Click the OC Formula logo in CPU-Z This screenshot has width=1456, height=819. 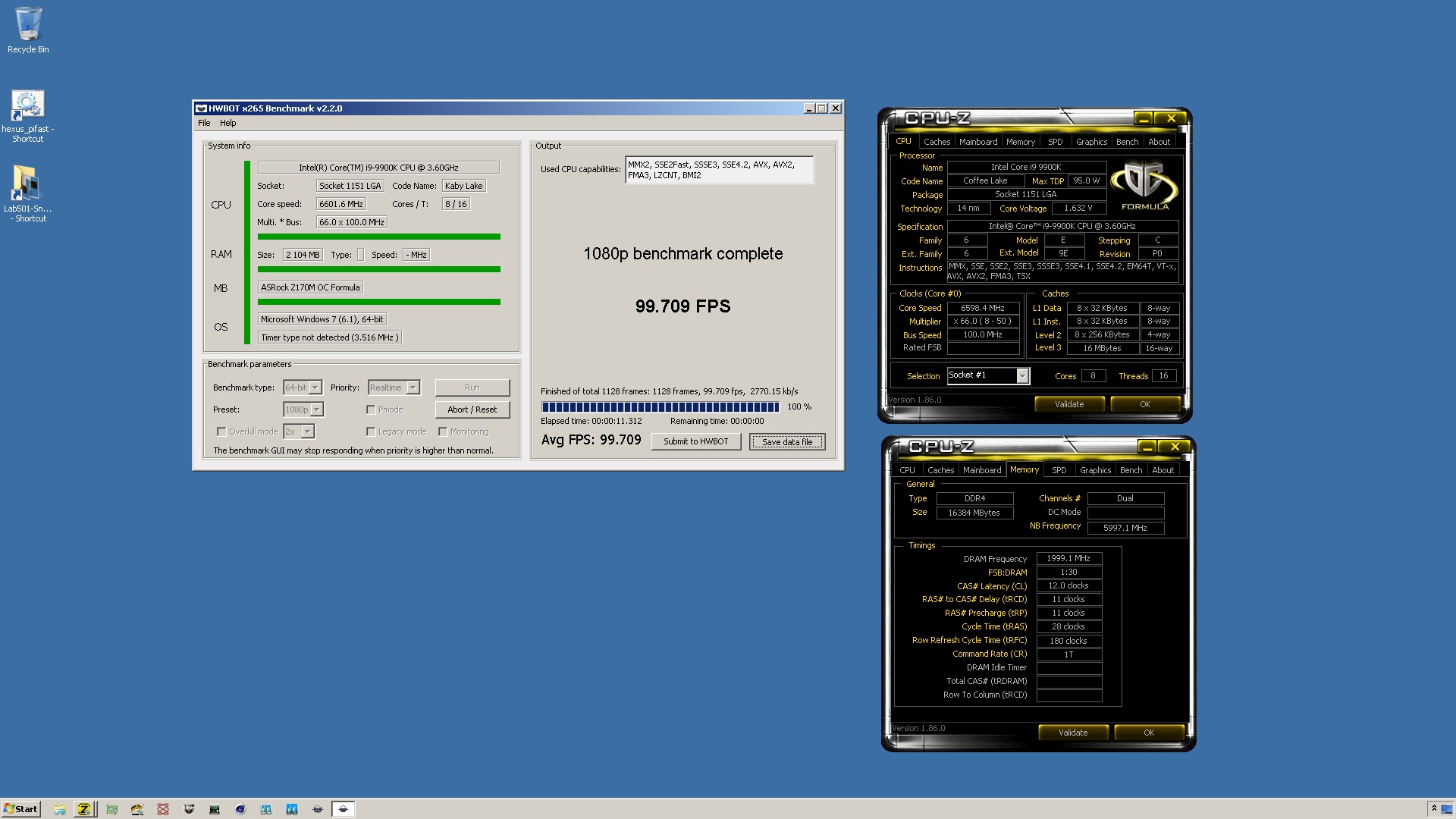pos(1144,187)
